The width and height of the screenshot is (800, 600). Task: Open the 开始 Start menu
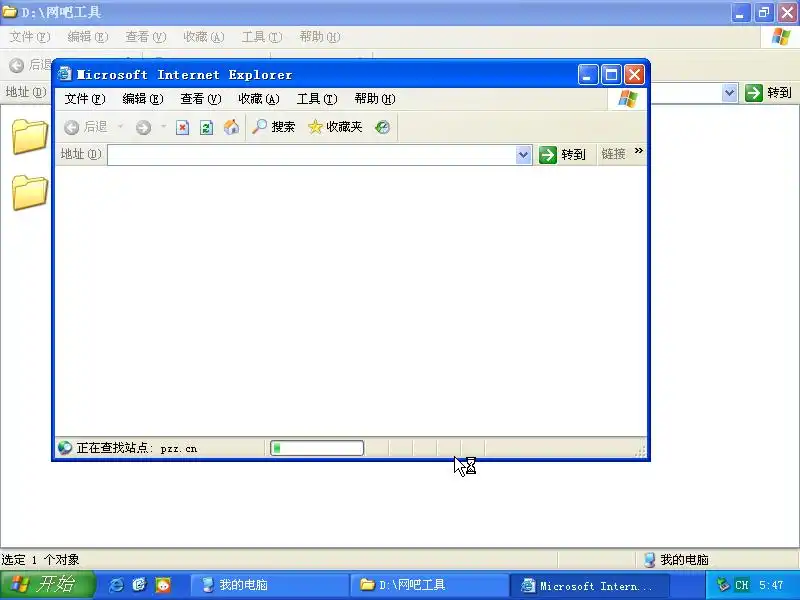tap(47, 585)
